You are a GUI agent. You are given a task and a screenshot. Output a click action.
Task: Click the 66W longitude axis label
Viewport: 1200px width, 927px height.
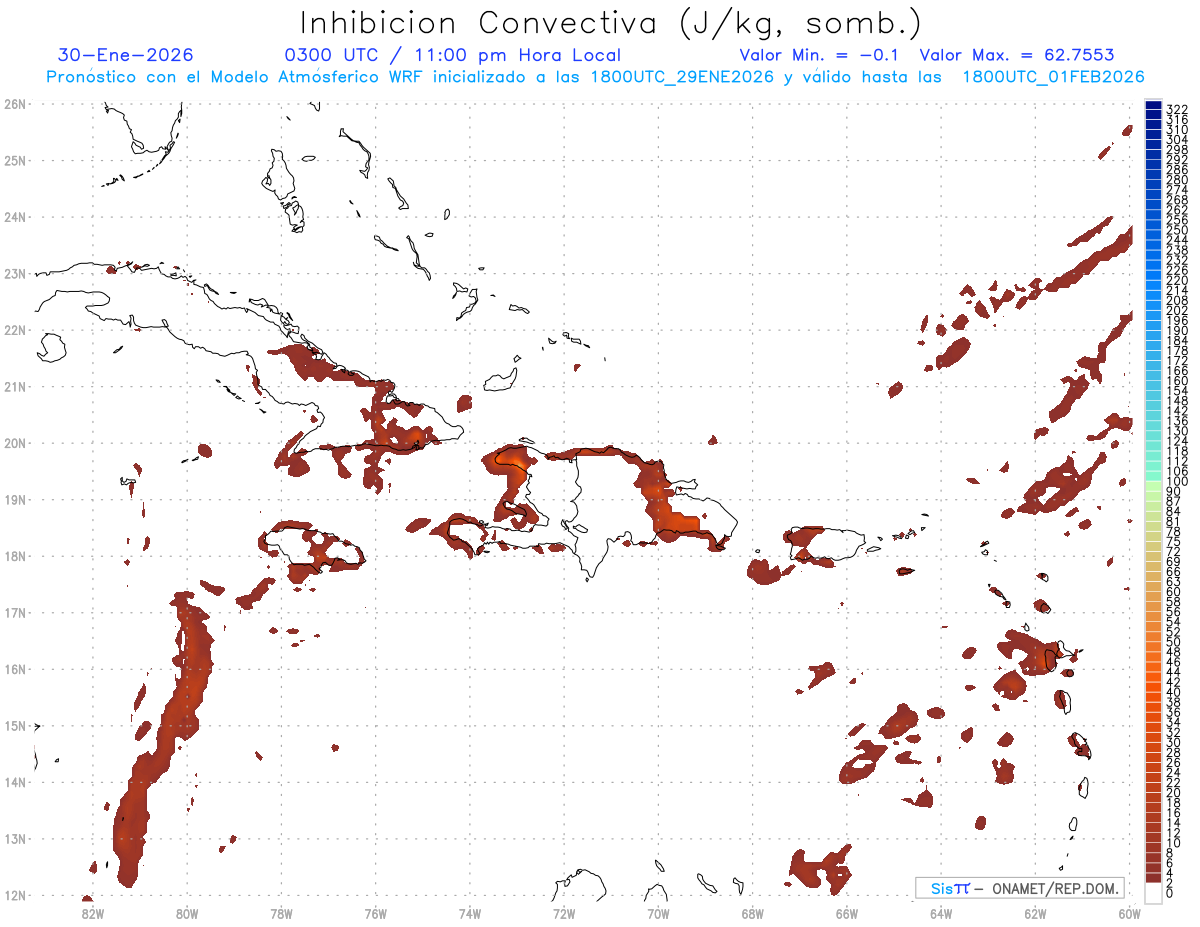846,913
